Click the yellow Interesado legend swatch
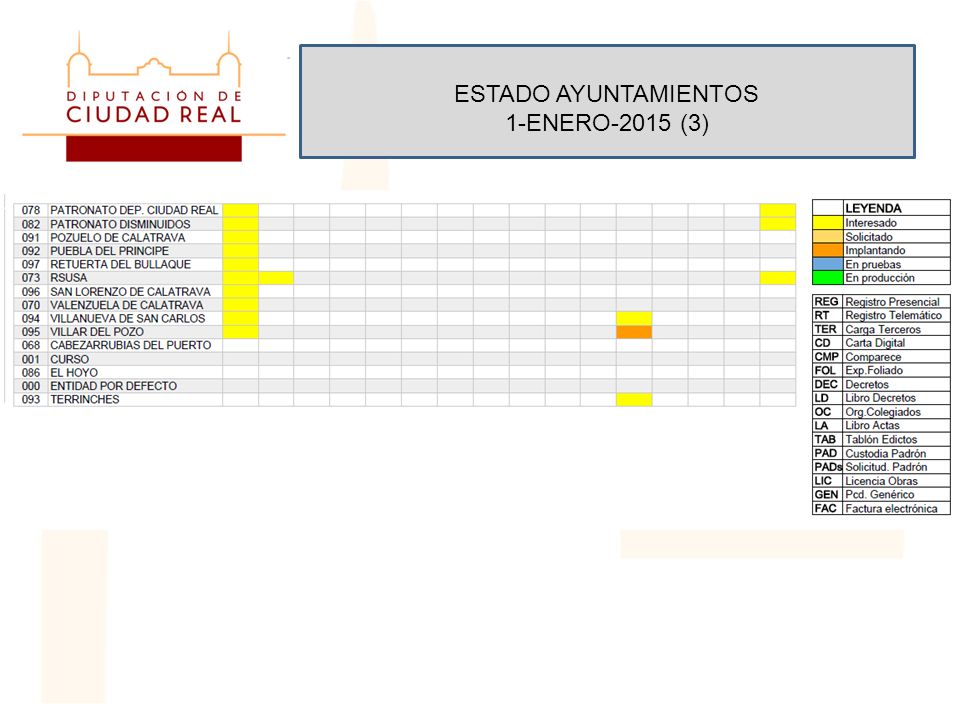960x720 pixels. click(828, 223)
